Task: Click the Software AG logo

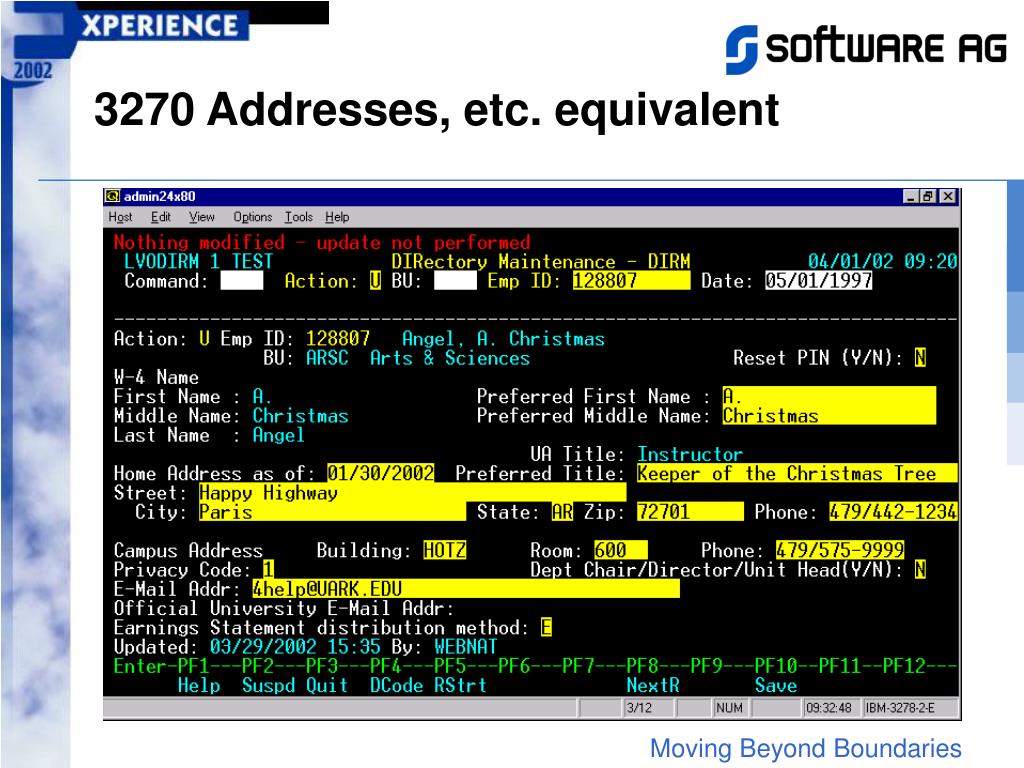Action: click(866, 49)
